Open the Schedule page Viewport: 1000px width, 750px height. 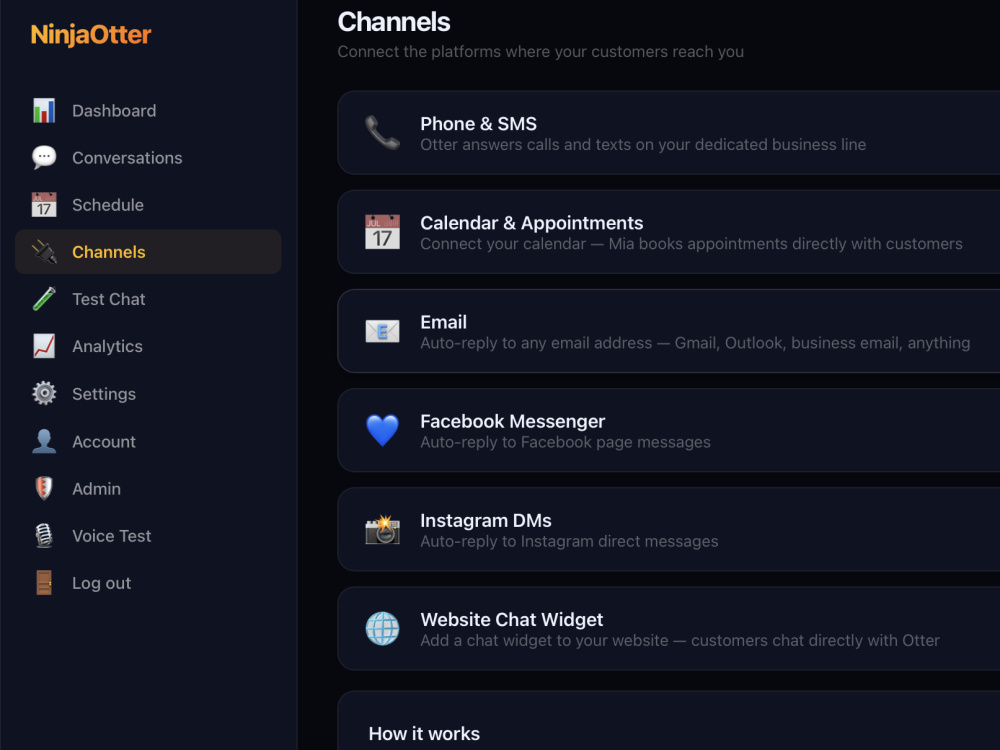click(x=108, y=205)
